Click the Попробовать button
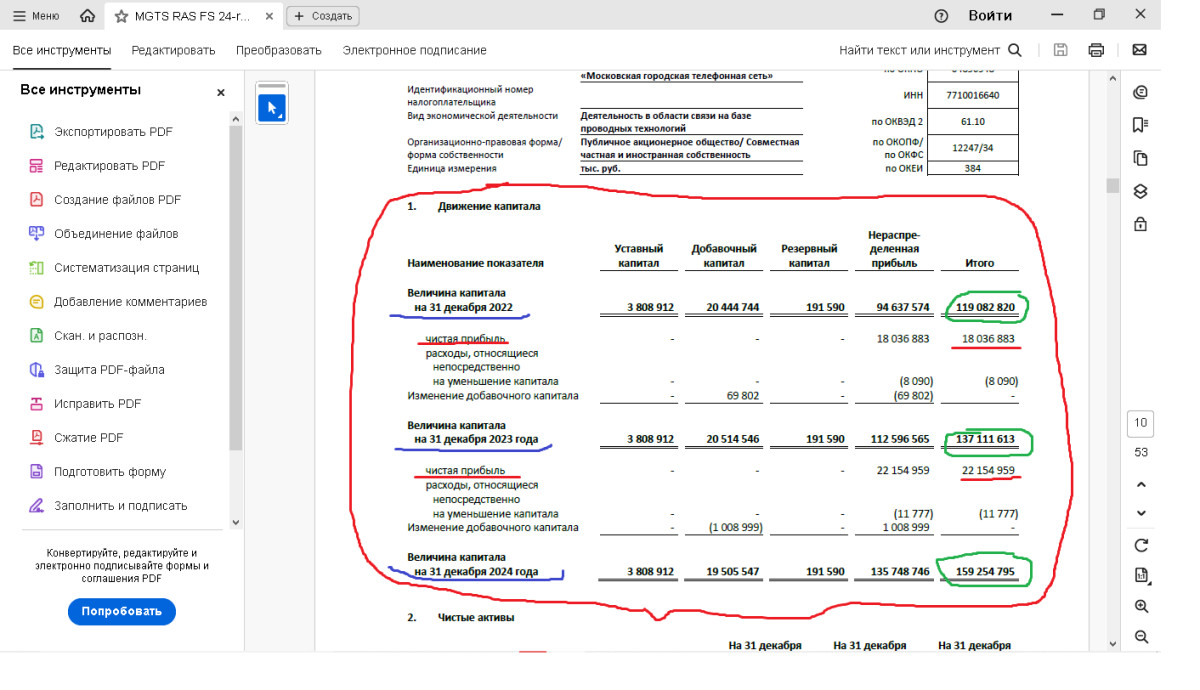 pyautogui.click(x=122, y=612)
